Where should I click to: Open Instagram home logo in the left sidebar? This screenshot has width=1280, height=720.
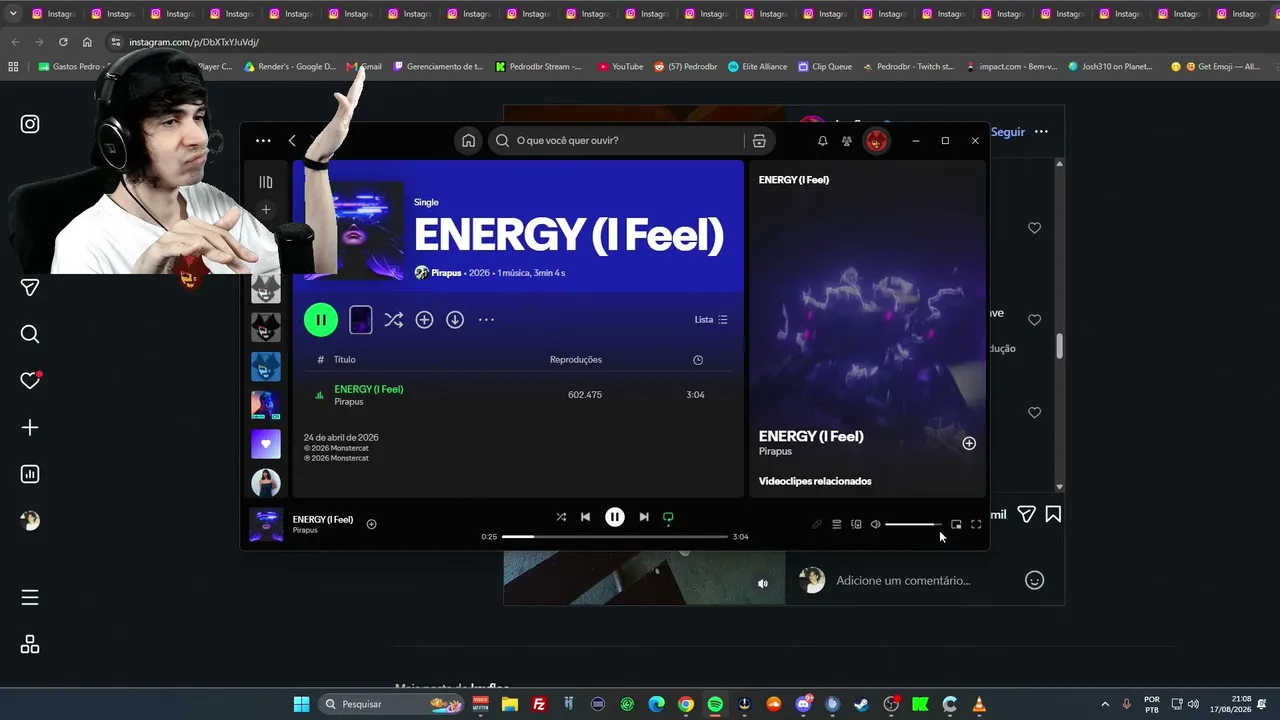[x=30, y=124]
